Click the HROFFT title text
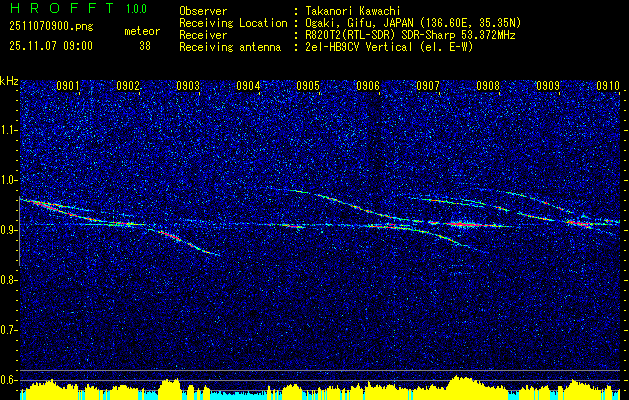The height and width of the screenshot is (400, 629). [63, 8]
